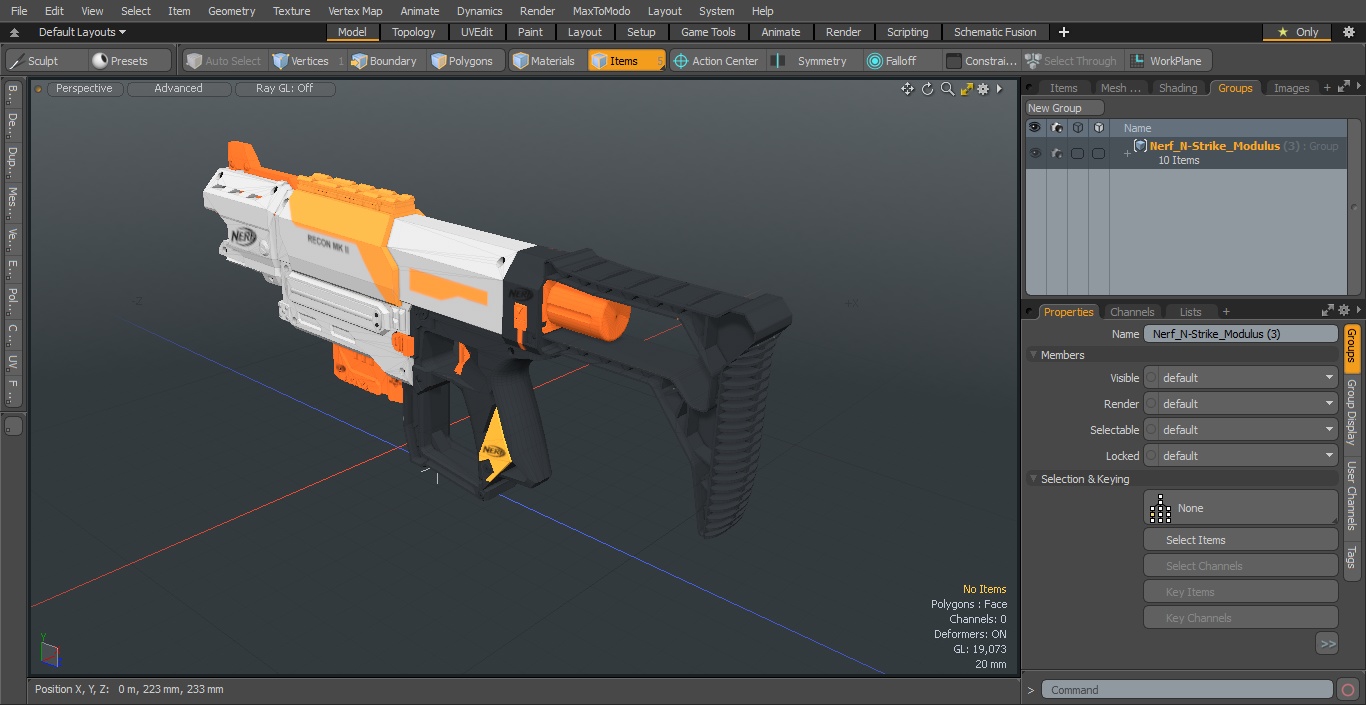
Task: Click the red record button by Command
Action: tap(1347, 690)
